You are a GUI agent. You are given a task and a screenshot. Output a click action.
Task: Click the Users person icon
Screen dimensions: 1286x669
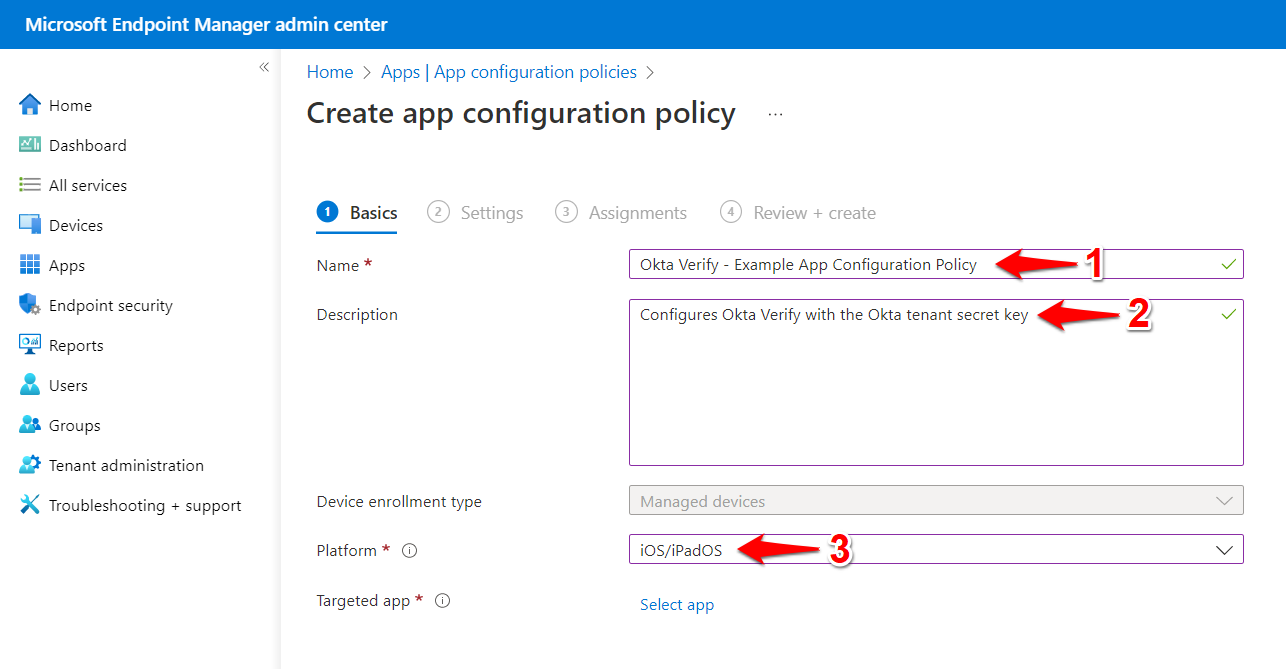tap(30, 385)
